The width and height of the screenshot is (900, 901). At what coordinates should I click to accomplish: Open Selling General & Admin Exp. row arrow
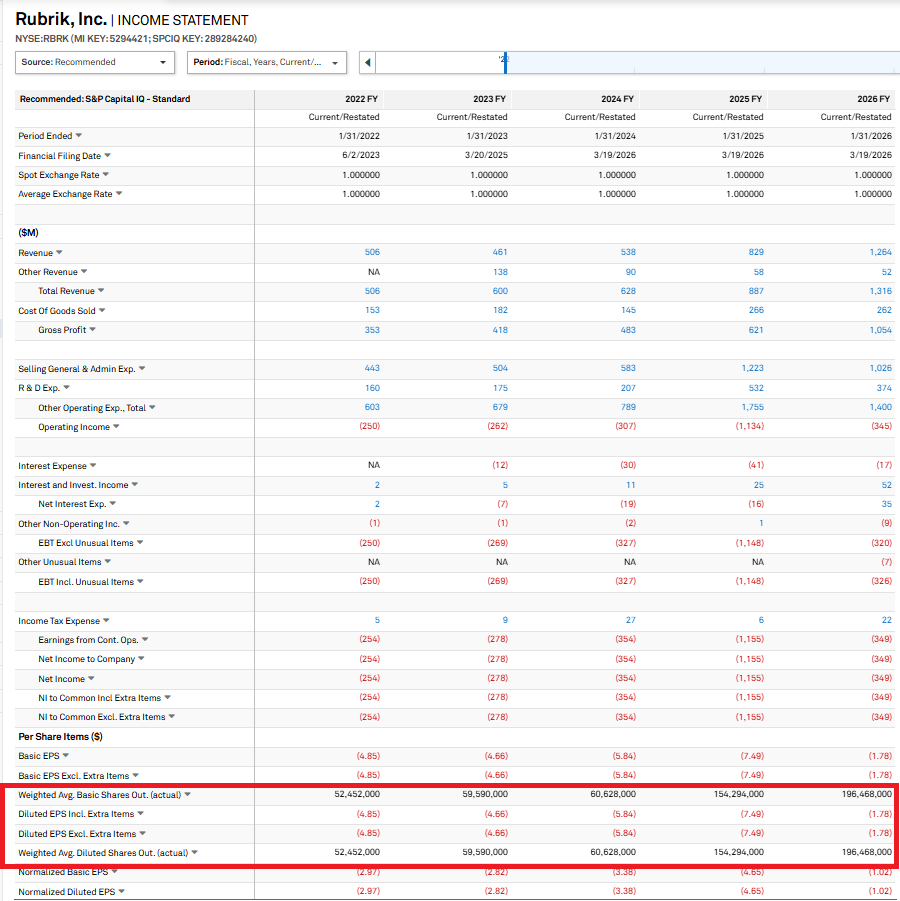coord(142,368)
